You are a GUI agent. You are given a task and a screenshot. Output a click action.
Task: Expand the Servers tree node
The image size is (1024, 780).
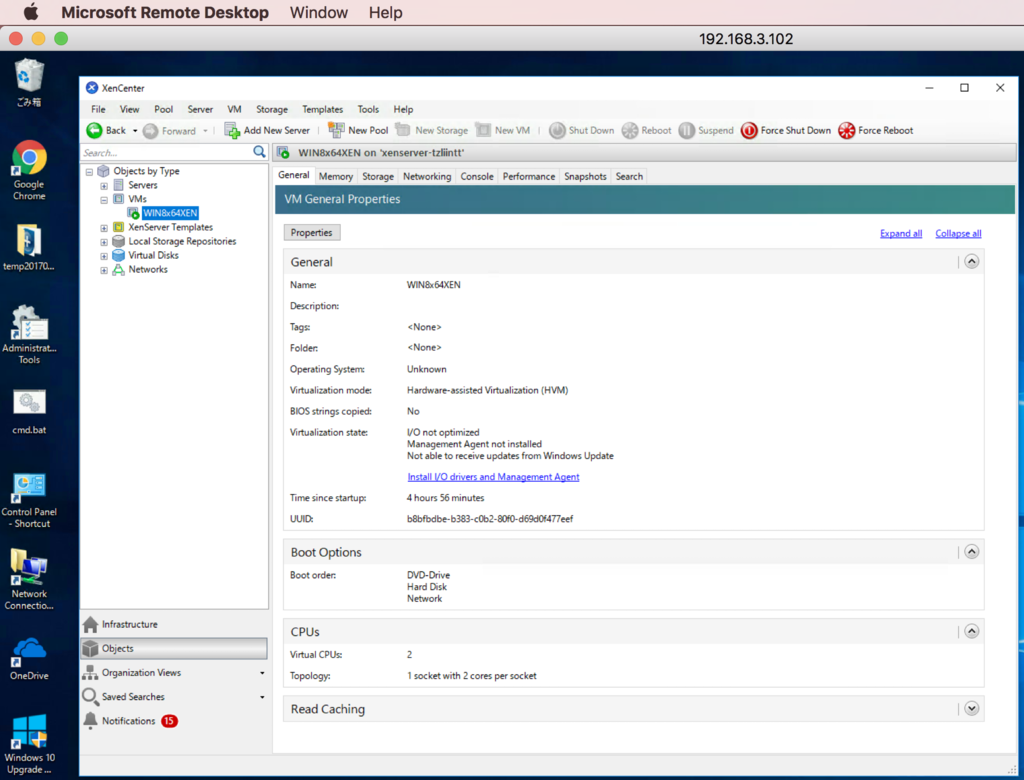click(104, 186)
